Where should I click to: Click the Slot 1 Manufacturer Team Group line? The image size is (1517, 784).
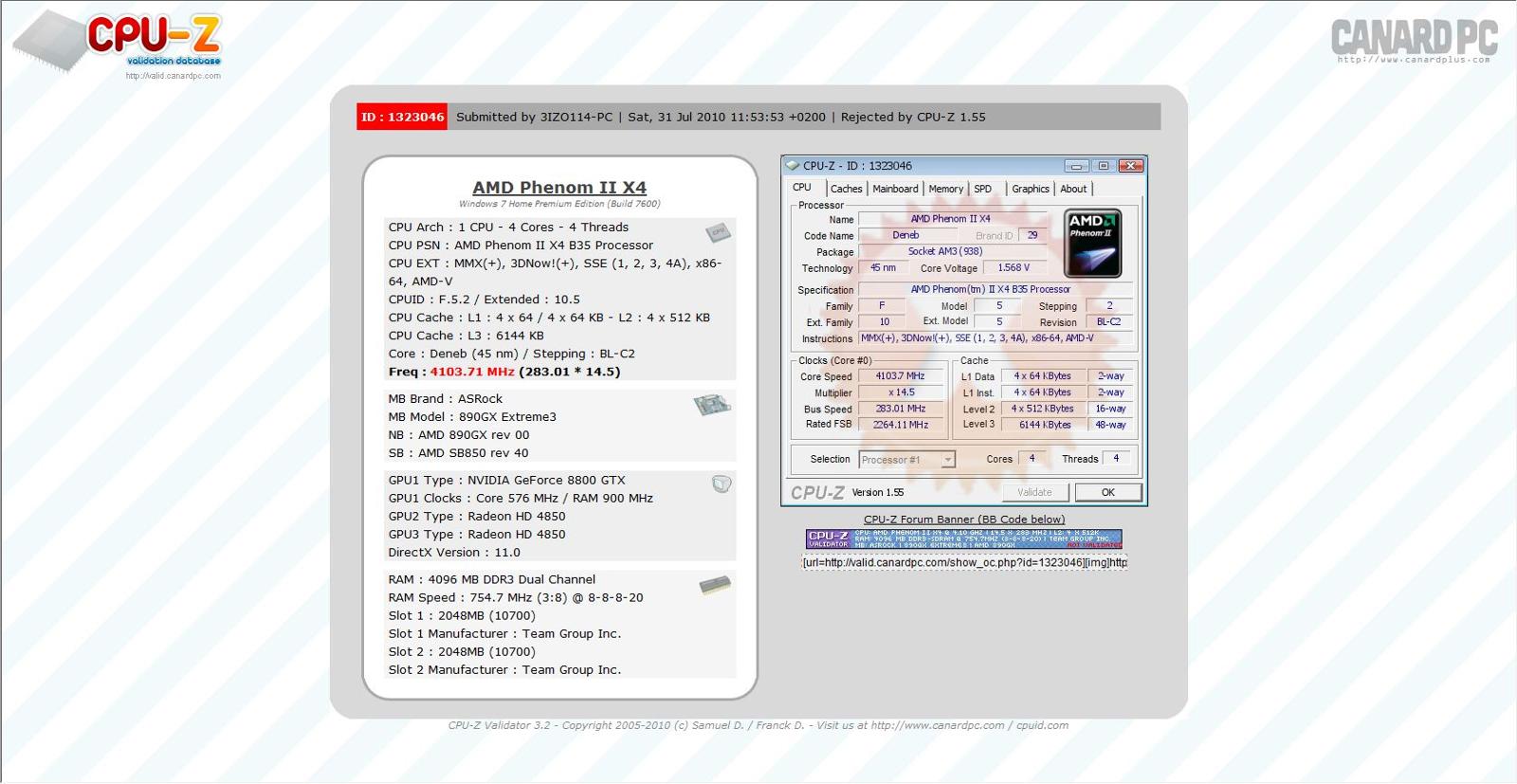(x=504, y=634)
